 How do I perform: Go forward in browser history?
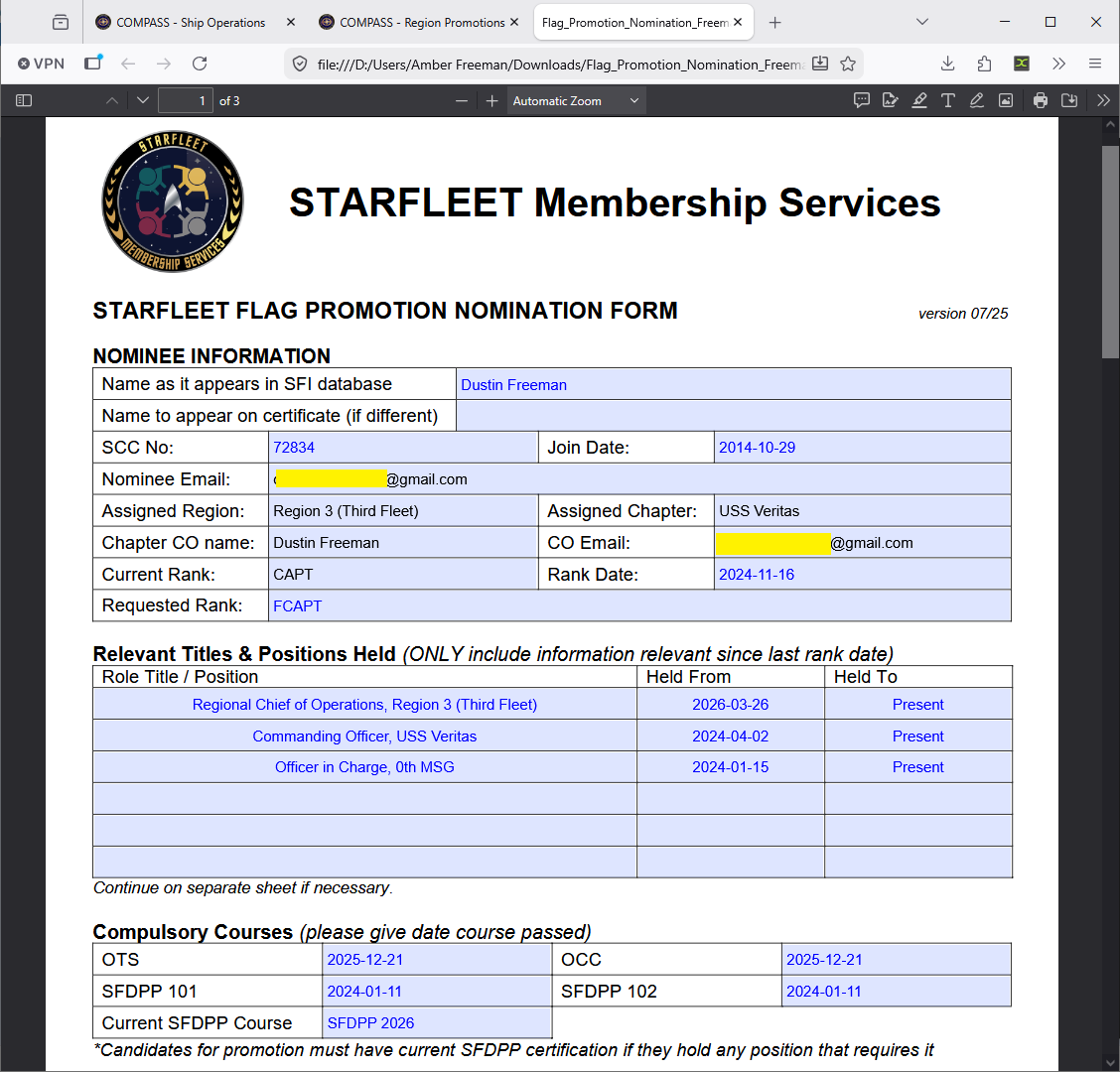click(164, 64)
